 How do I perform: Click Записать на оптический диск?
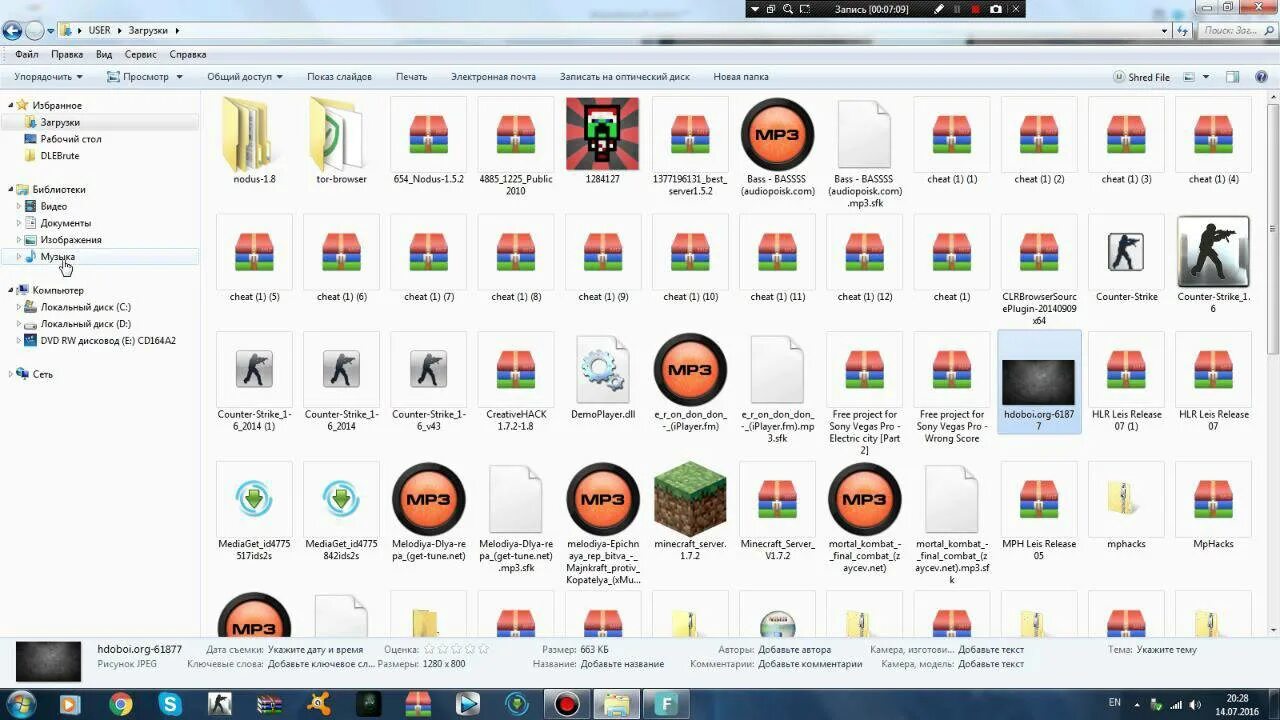point(625,77)
